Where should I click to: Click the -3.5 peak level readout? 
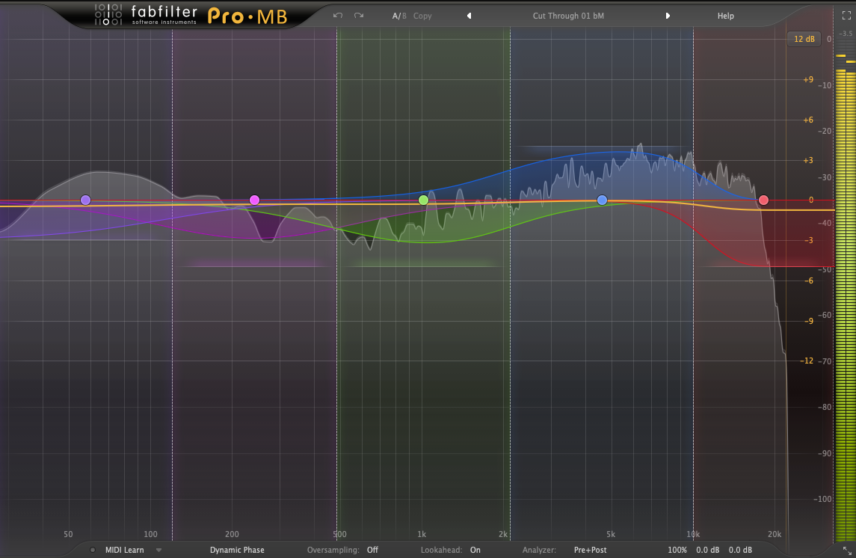coord(846,33)
